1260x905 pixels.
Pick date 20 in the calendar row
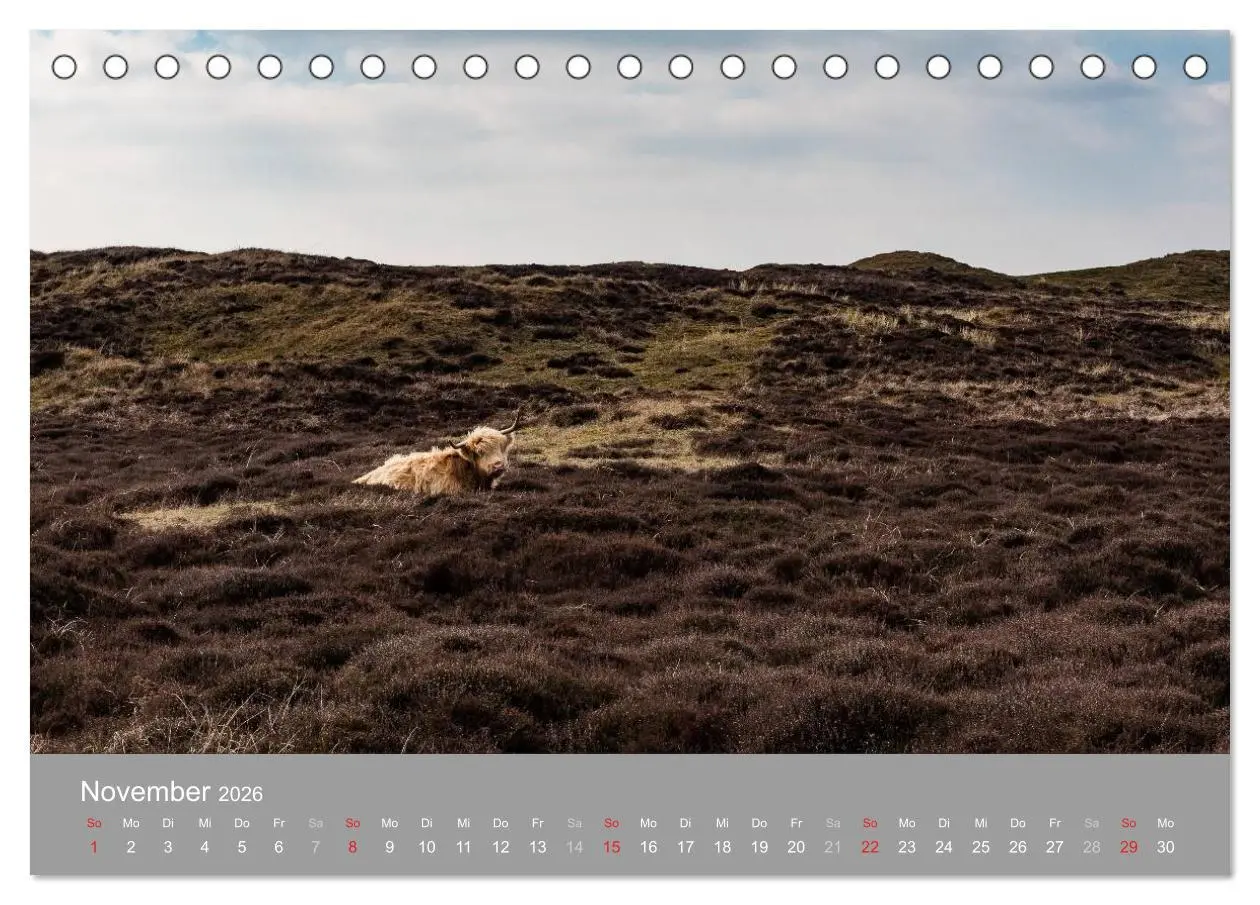796,847
